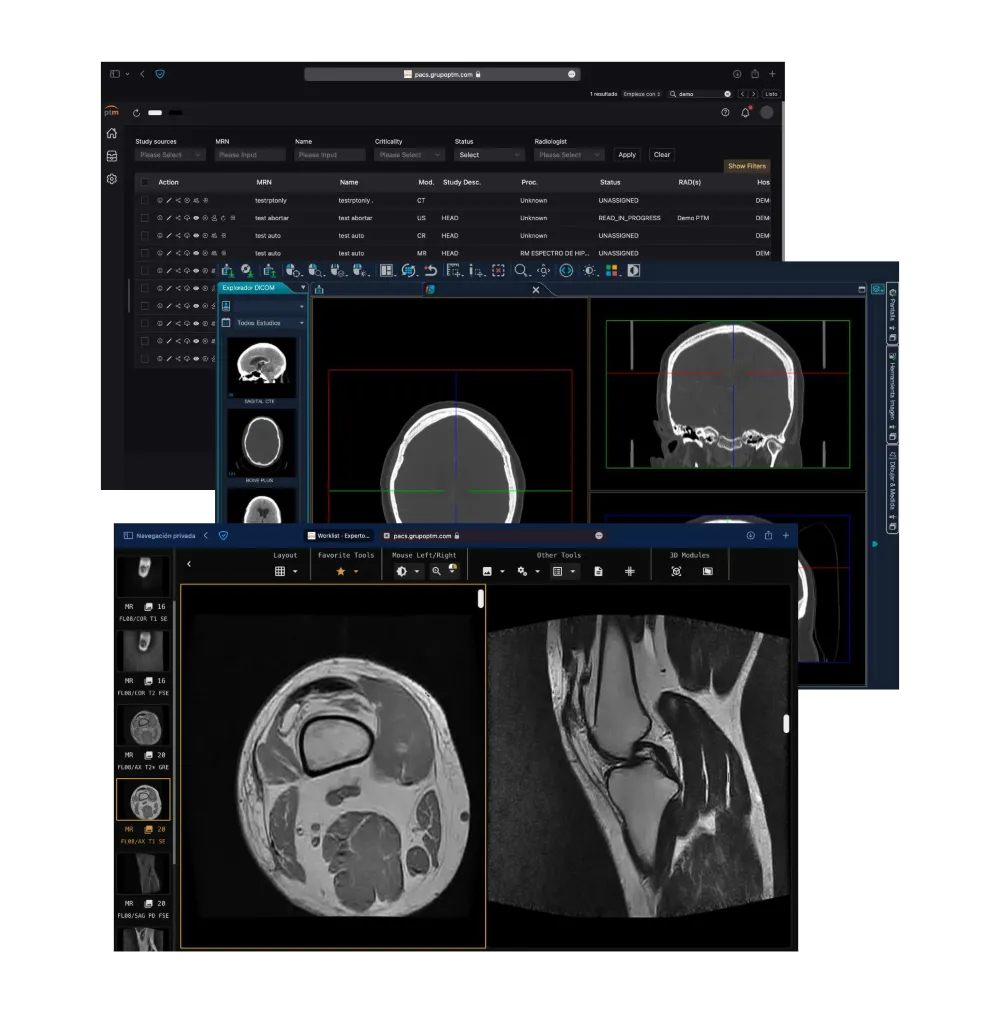Open home icon in worklist sidebar
This screenshot has height=1014, width=1000.
pos(112,133)
